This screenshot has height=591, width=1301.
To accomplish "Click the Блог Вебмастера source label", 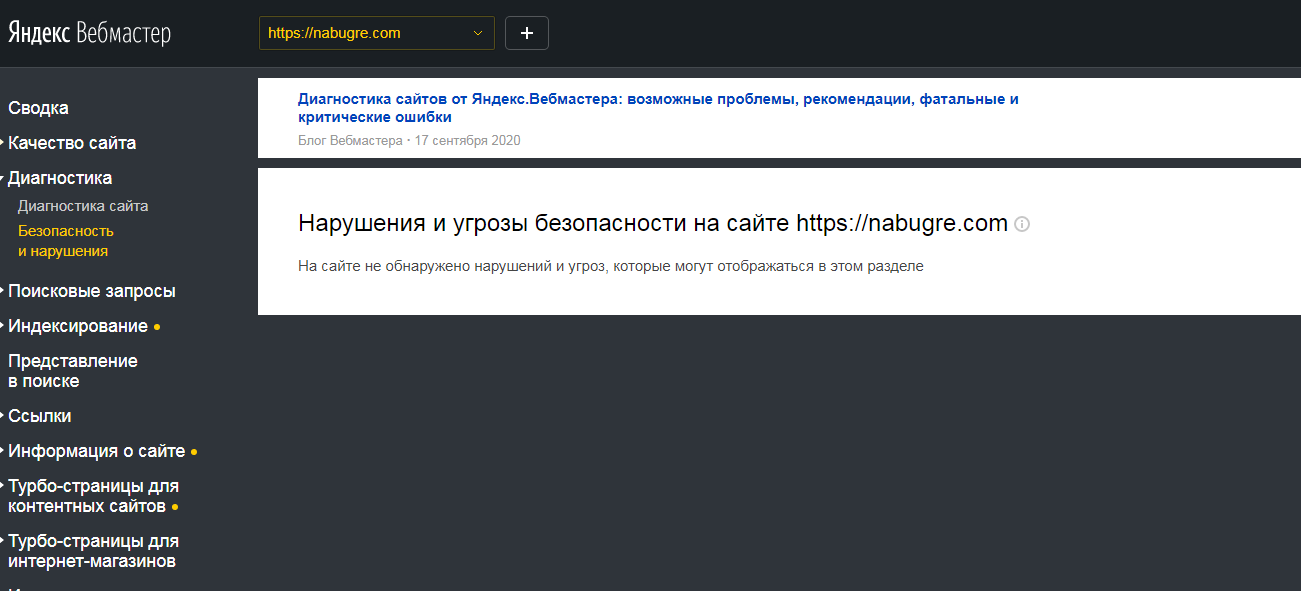I will click(x=349, y=141).
